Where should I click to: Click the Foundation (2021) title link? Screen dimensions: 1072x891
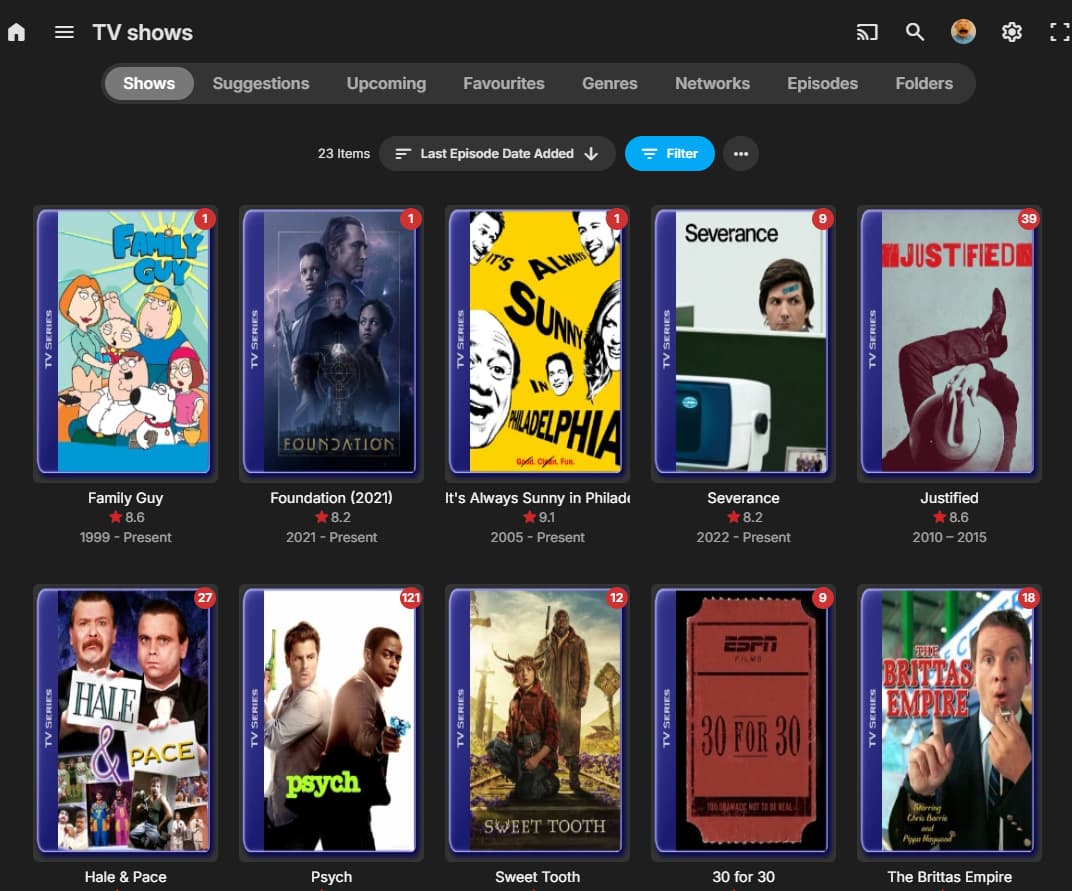point(332,498)
